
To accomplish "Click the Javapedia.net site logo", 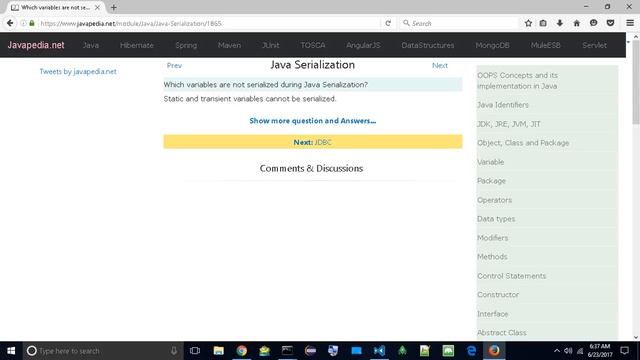I will pyautogui.click(x=36, y=45).
